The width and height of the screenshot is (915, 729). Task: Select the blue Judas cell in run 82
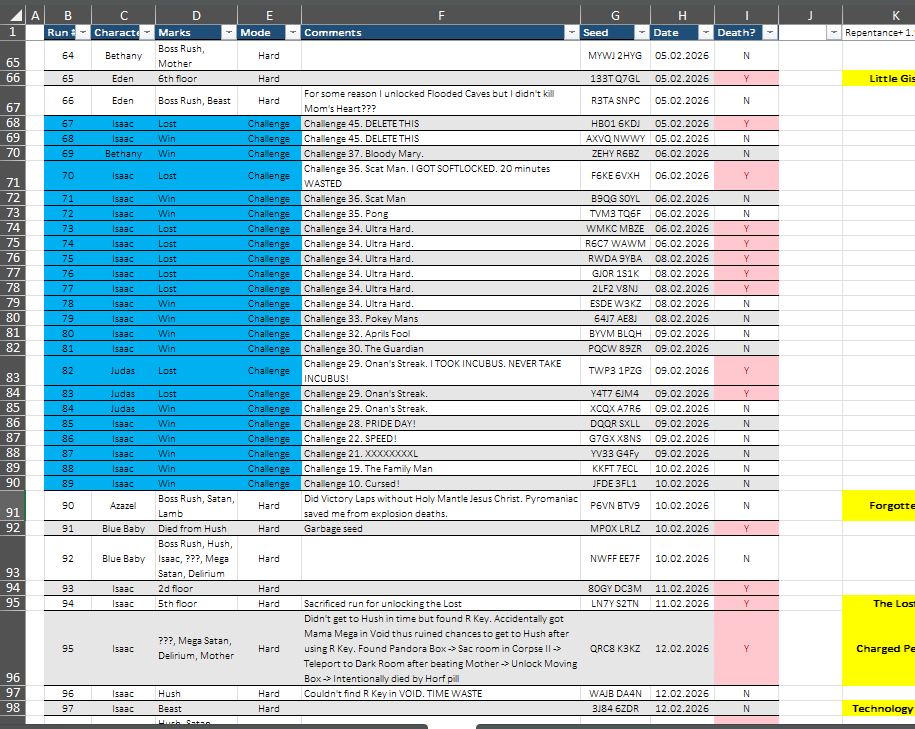[123, 371]
